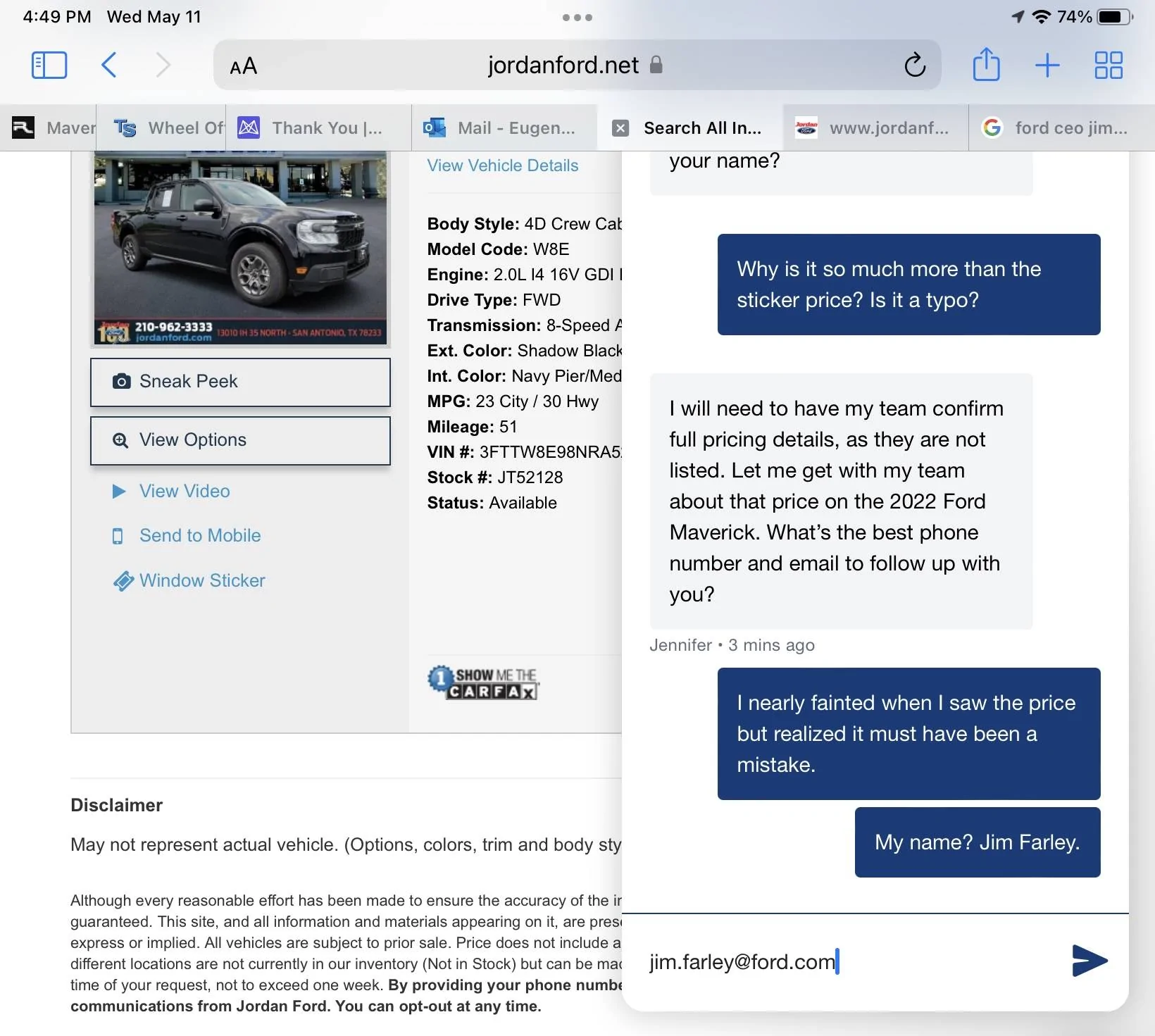This screenshot has width=1155, height=1036.
Task: Open the View Vehicle Details link
Action: click(x=503, y=166)
